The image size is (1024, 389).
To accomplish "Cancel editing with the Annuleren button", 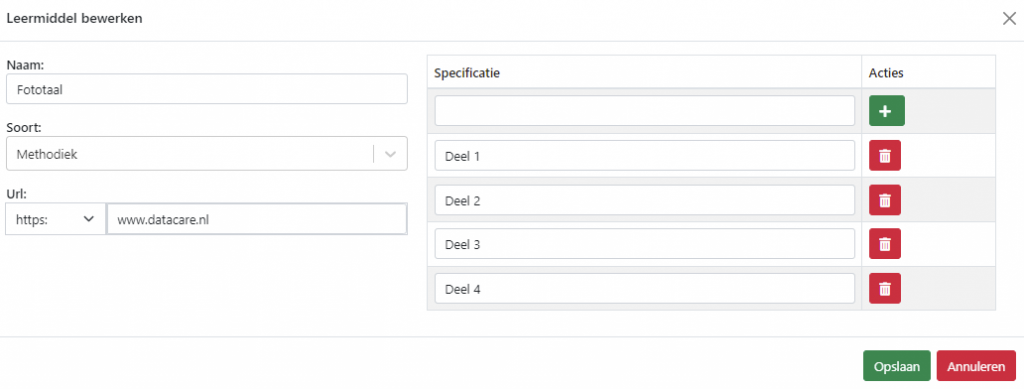I will pos(976,366).
